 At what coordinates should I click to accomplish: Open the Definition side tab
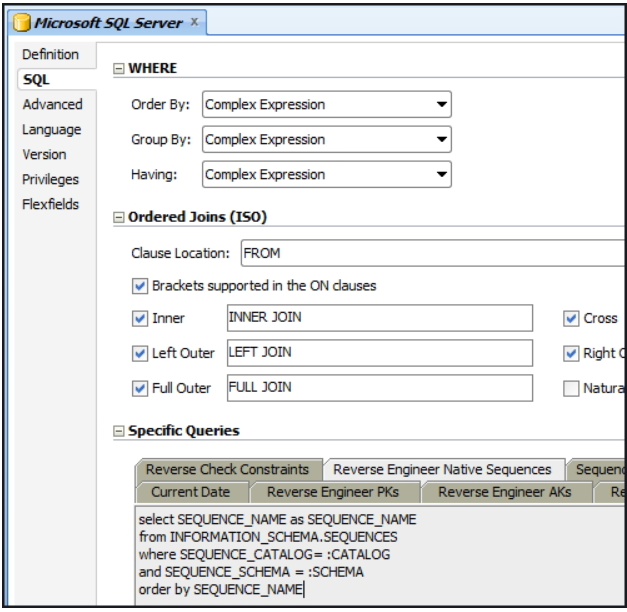(x=50, y=54)
